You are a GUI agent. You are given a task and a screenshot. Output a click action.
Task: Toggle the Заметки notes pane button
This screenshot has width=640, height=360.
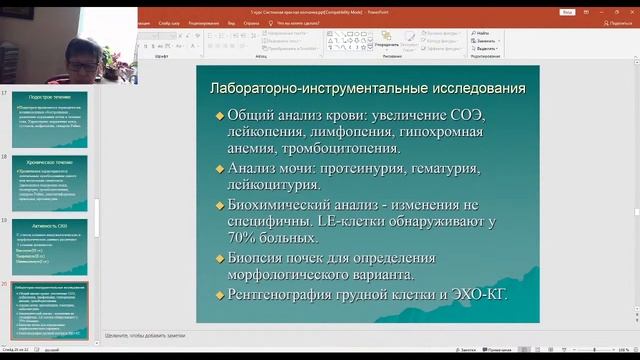(466, 350)
